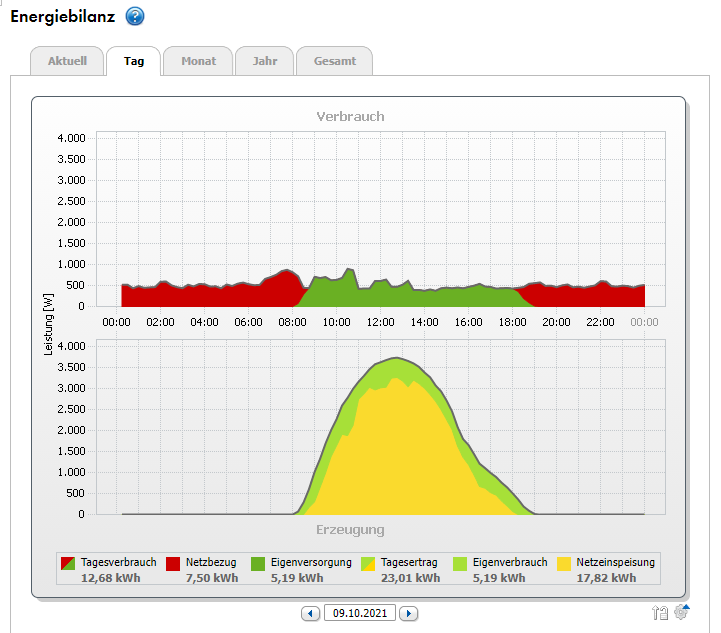
Task: Open the Energiebilanz help icon
Action: [135, 17]
